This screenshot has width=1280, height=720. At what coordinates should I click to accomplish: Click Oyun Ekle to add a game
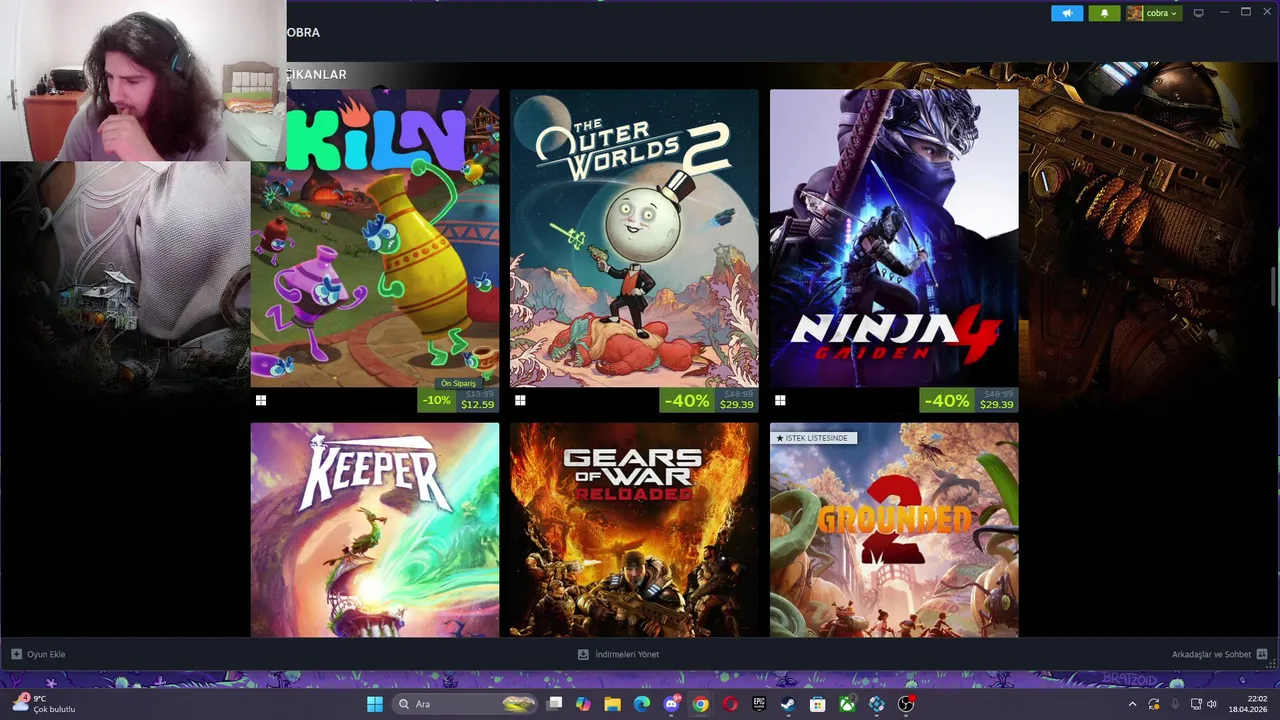point(38,654)
